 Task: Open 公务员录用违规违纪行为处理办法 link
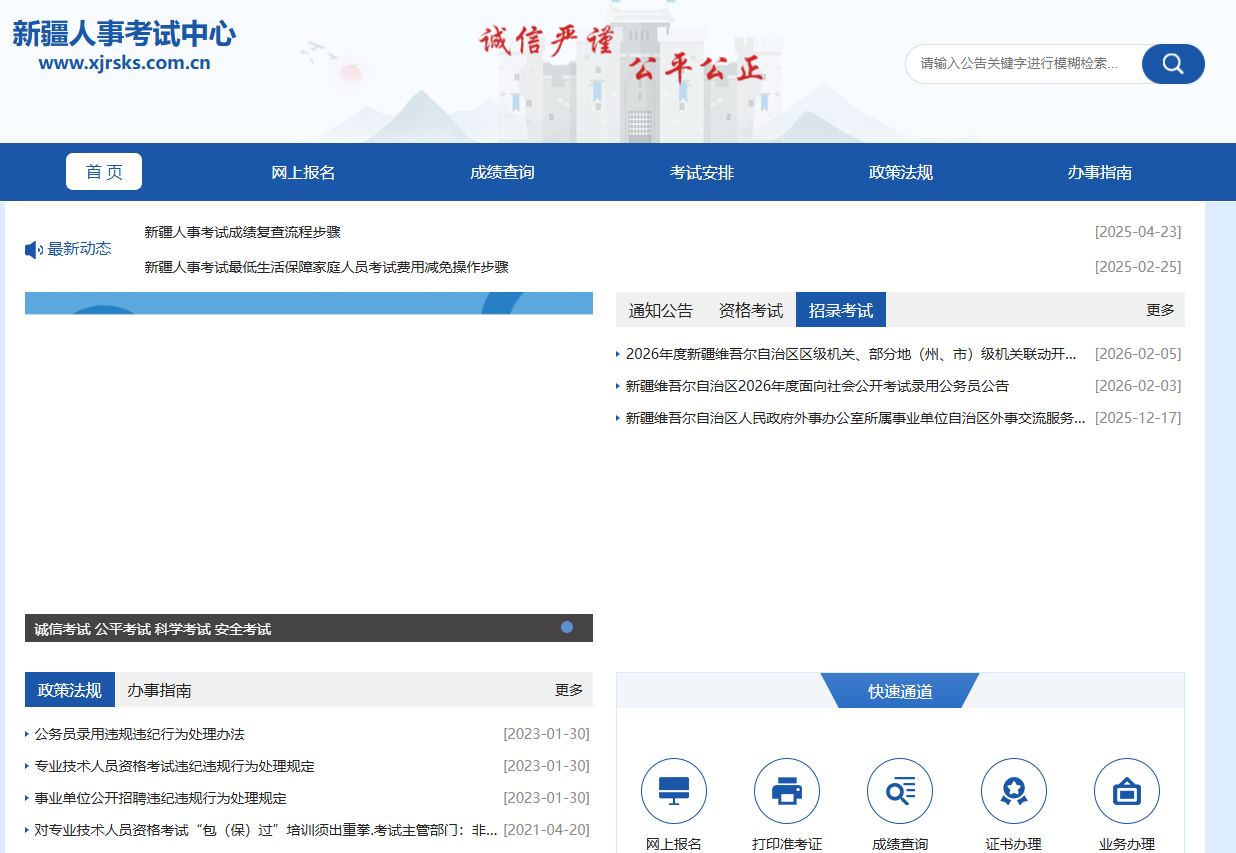coord(139,734)
